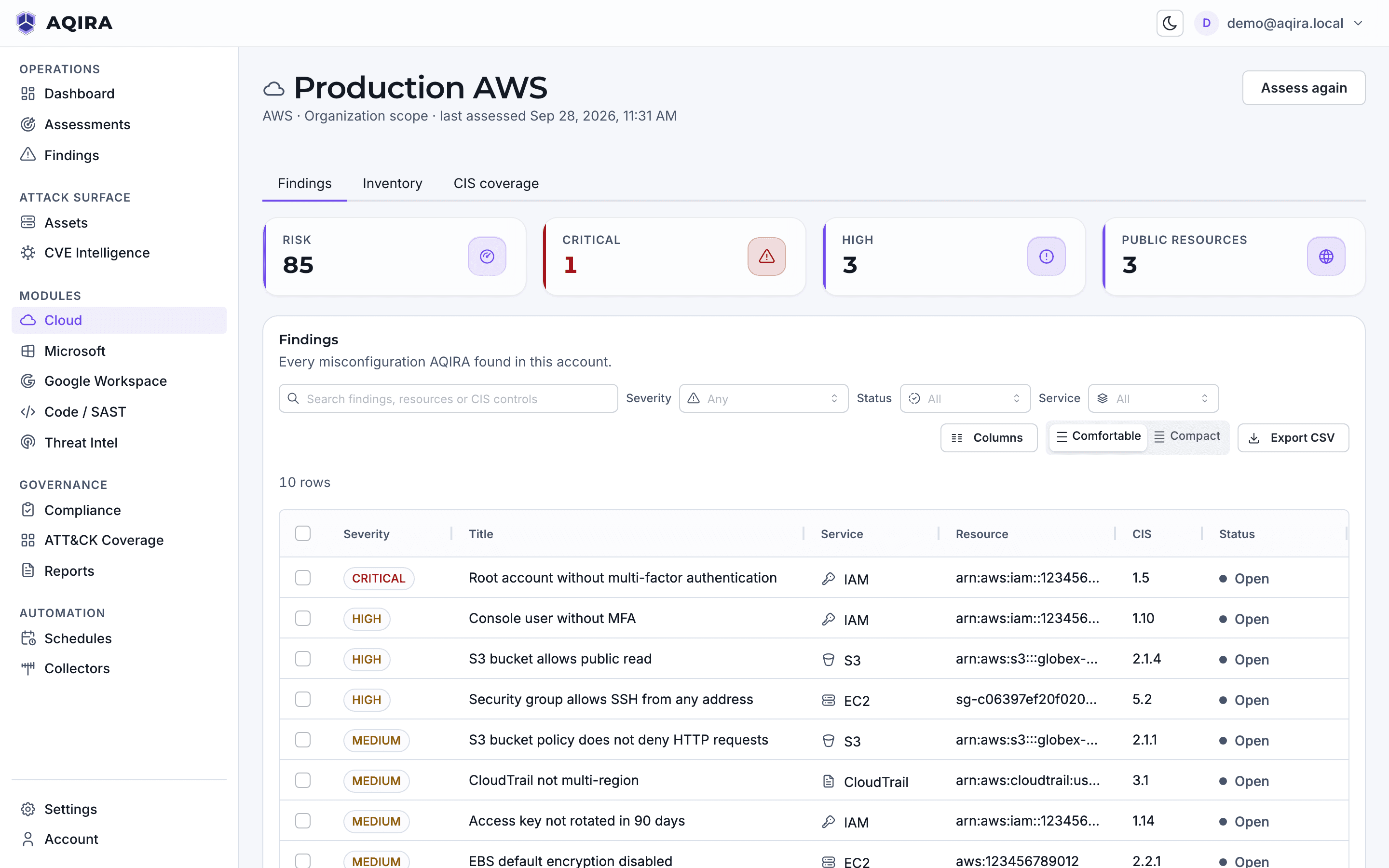1389x868 pixels.
Task: Open the Status filter dropdown
Action: 965,398
